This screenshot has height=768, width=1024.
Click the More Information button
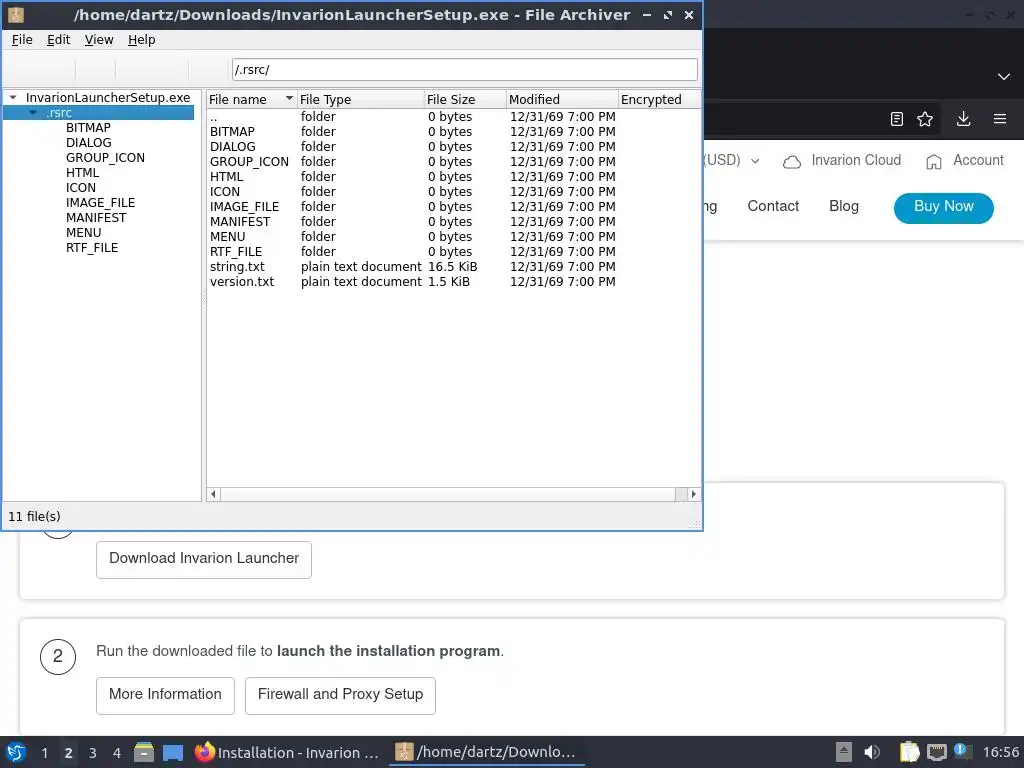pos(165,695)
